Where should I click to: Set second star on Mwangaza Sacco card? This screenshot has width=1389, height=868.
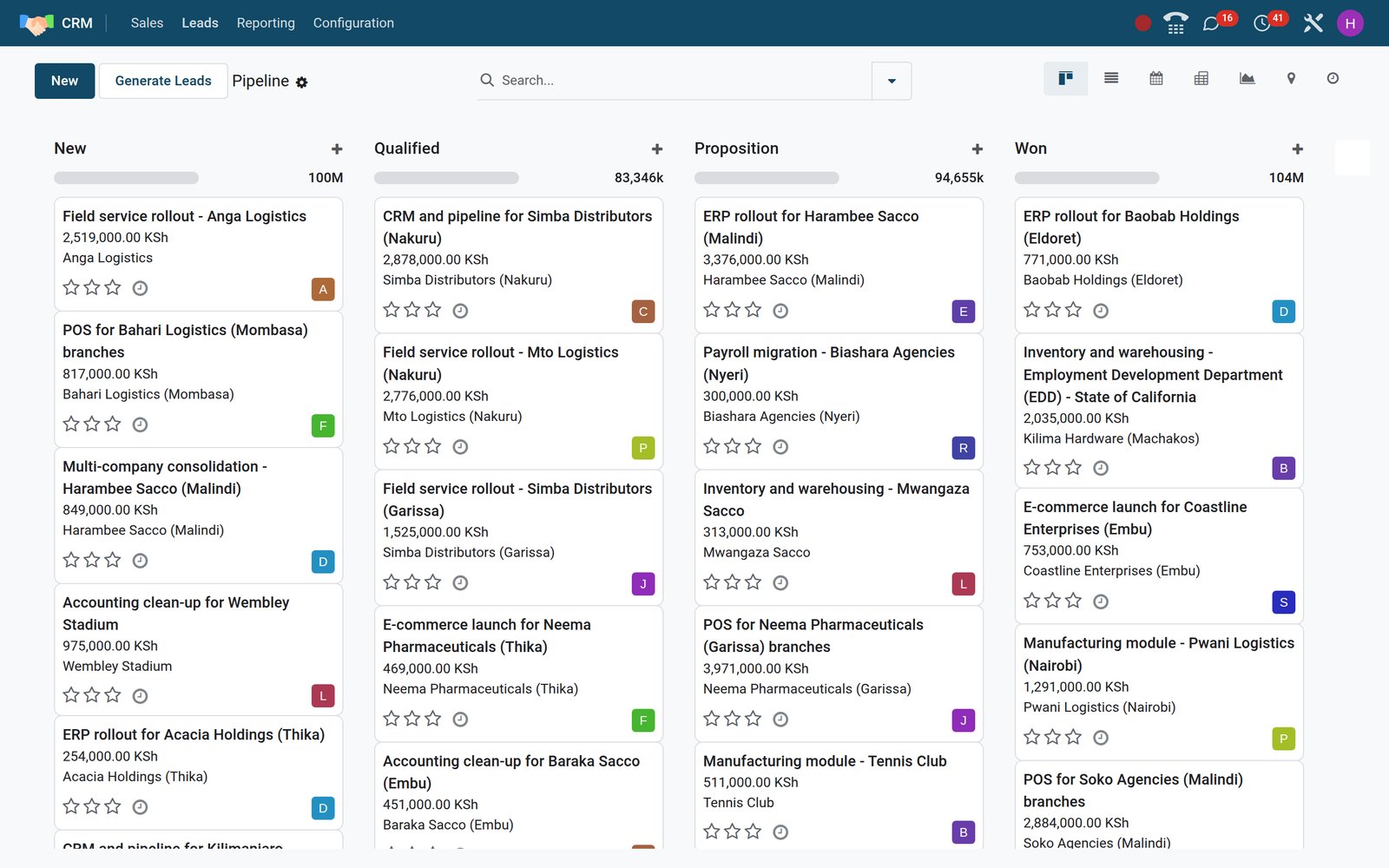[733, 582]
